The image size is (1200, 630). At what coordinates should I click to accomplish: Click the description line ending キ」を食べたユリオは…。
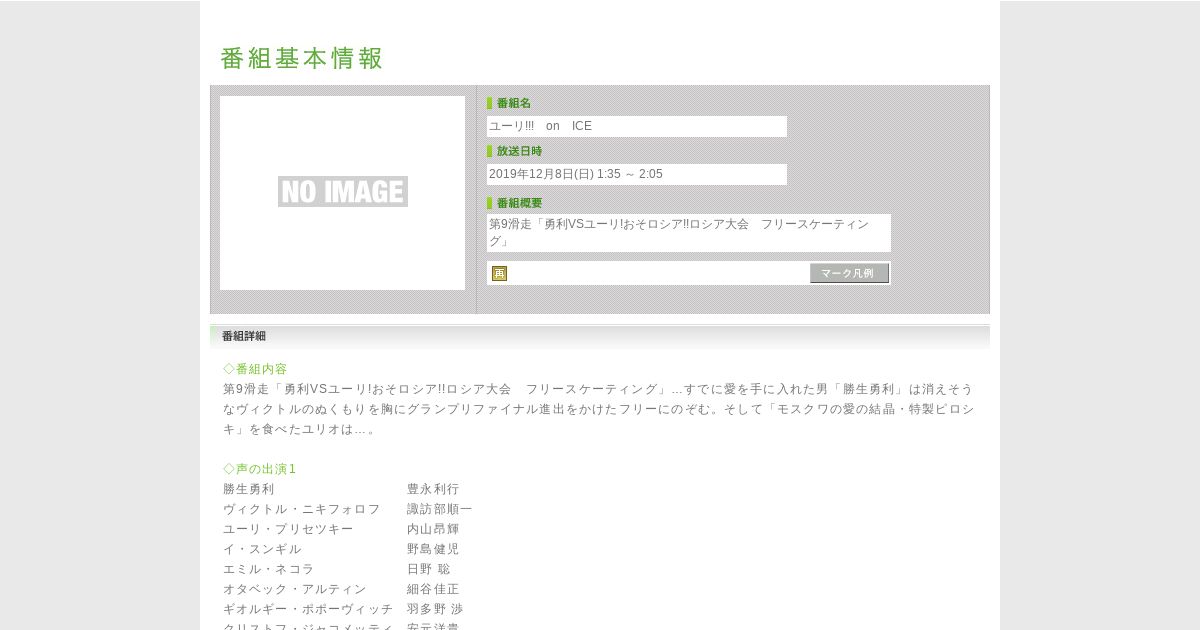coord(300,429)
